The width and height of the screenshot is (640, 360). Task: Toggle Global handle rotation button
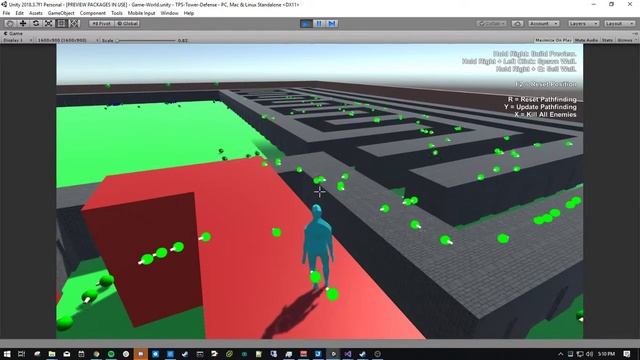[x=127, y=24]
